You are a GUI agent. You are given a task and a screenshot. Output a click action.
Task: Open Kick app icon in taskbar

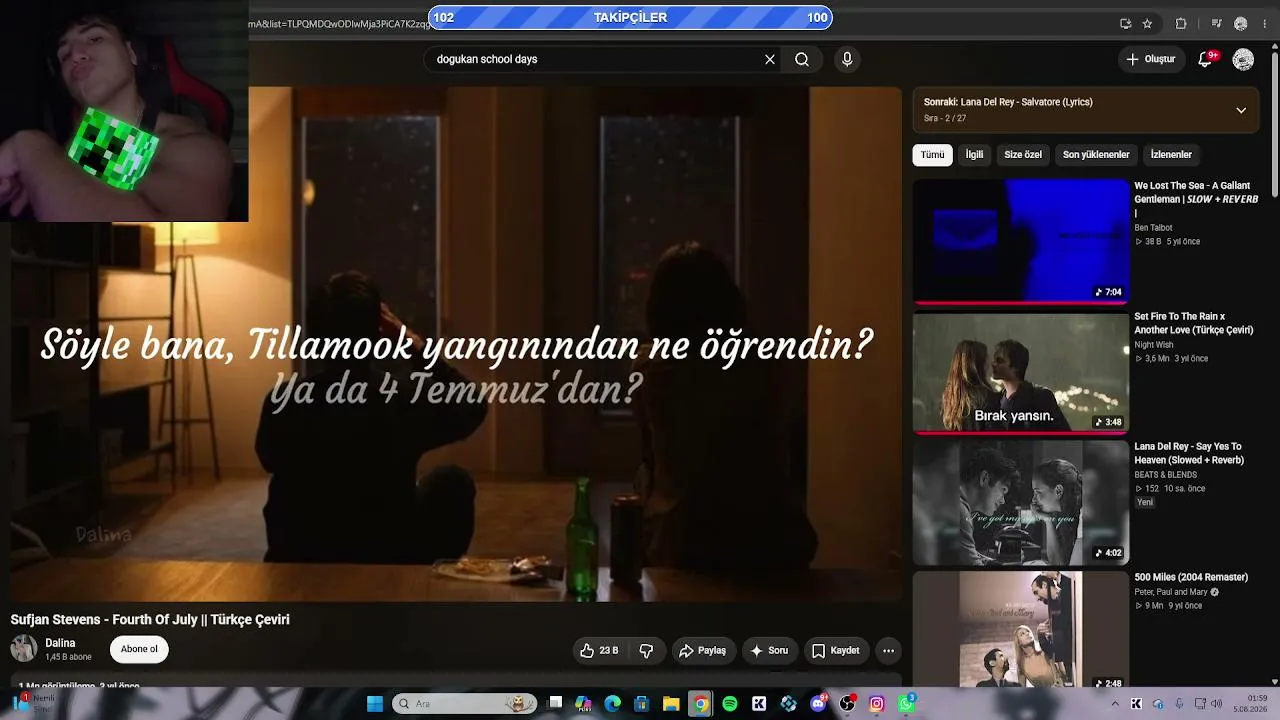point(759,704)
